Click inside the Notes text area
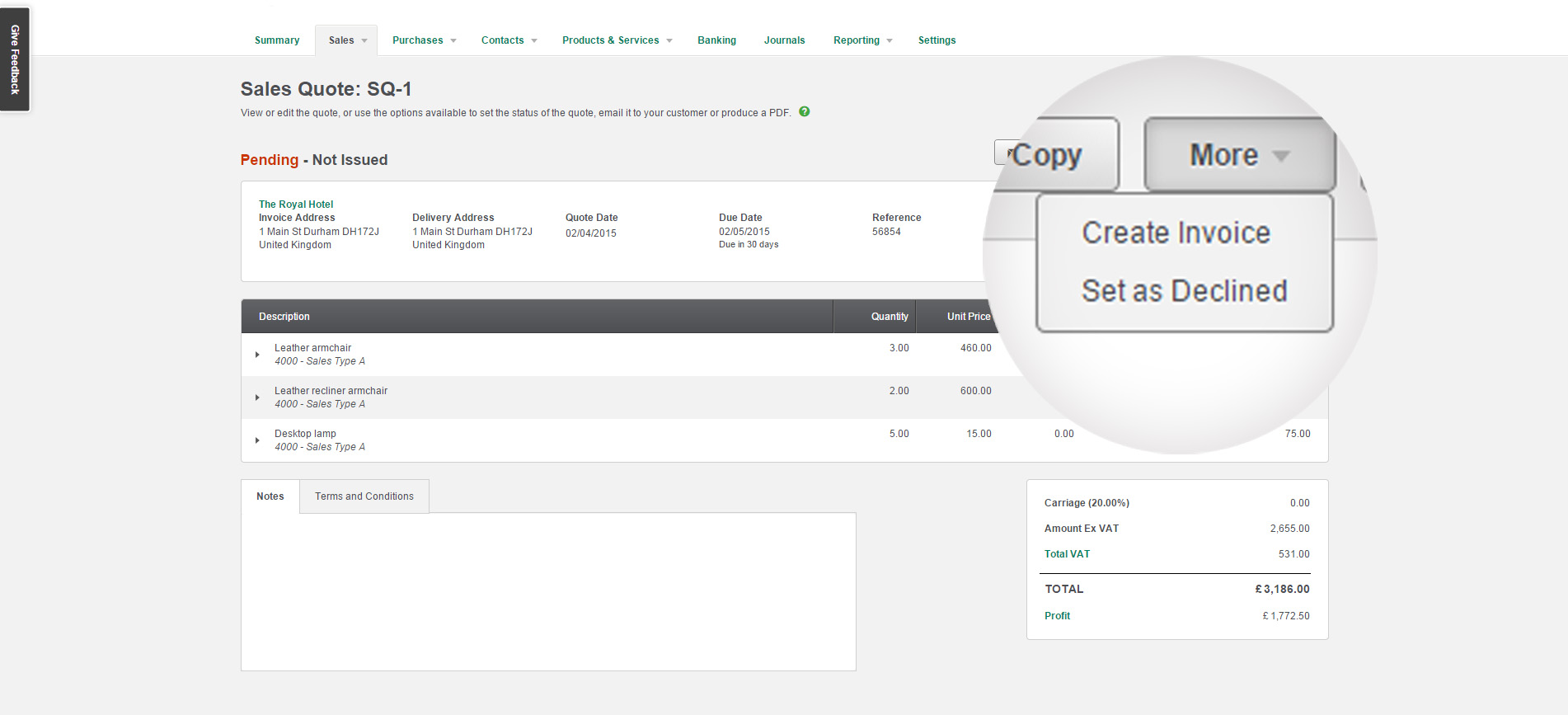 [548, 591]
